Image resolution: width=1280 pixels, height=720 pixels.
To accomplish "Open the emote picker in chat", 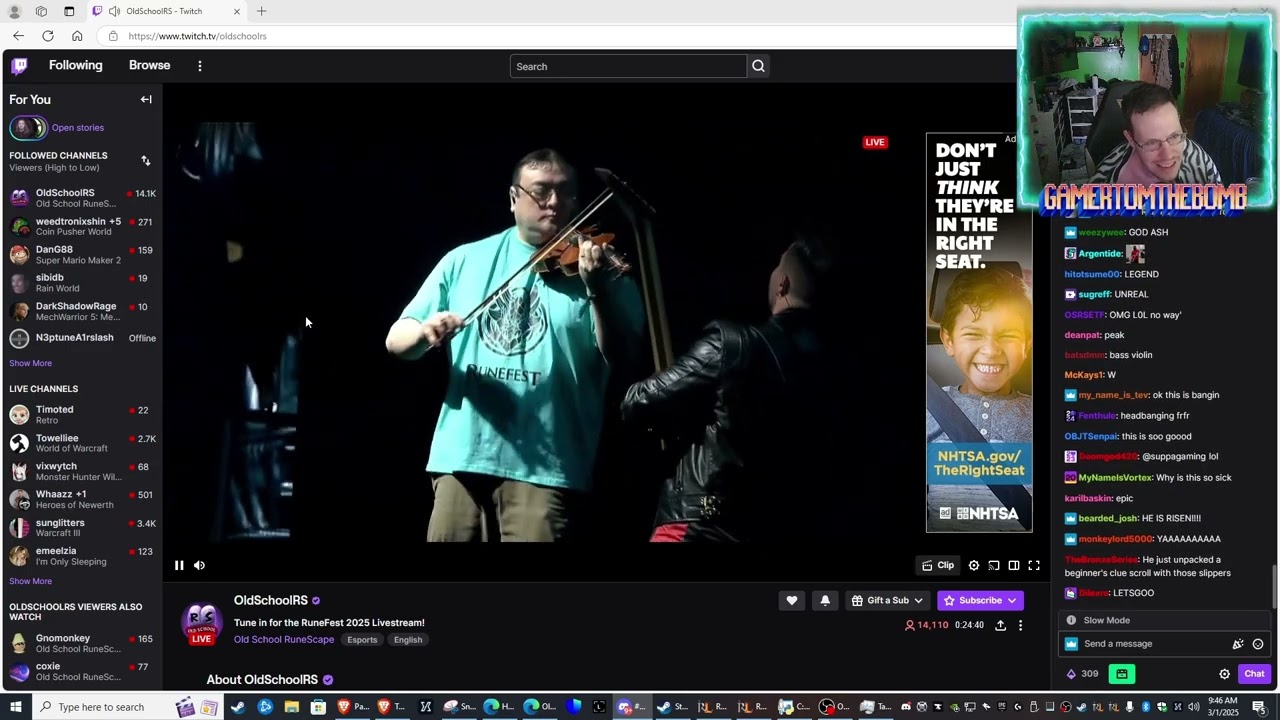I will point(1258,644).
